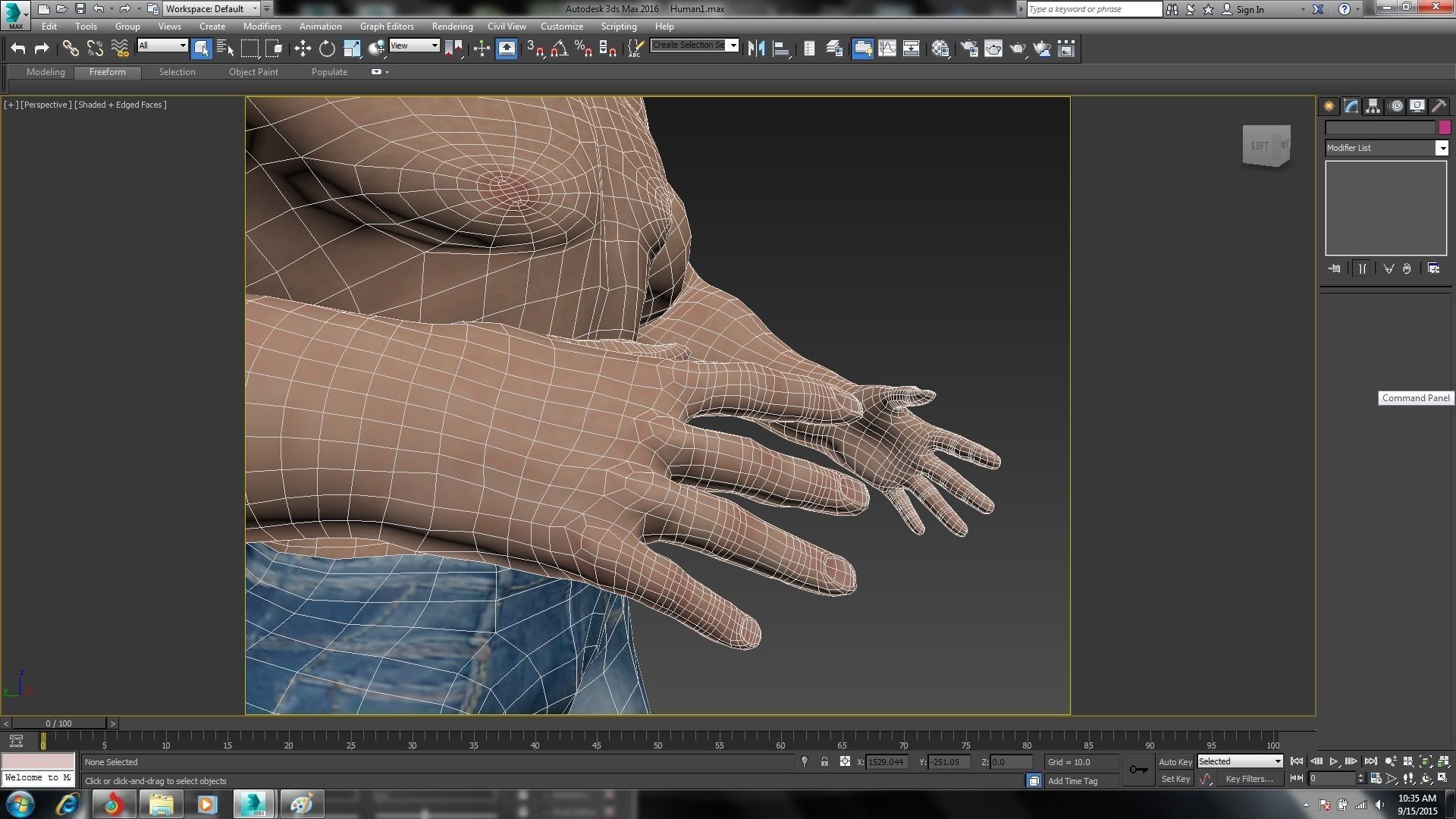This screenshot has width=1456, height=819.
Task: Open the Hierarchy panel tab icon
Action: coord(1373,106)
